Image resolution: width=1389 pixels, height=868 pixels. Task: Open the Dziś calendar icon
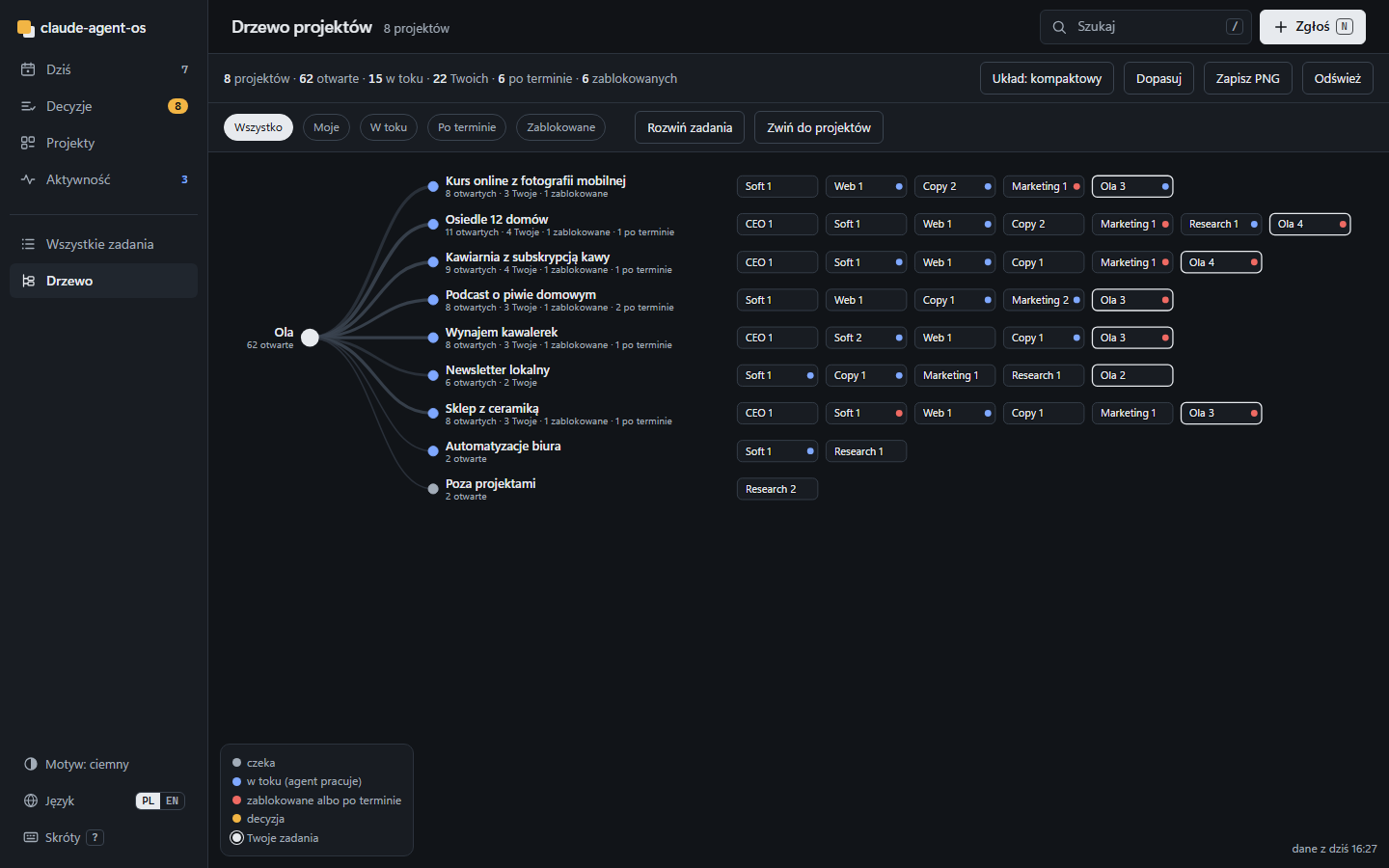click(28, 69)
